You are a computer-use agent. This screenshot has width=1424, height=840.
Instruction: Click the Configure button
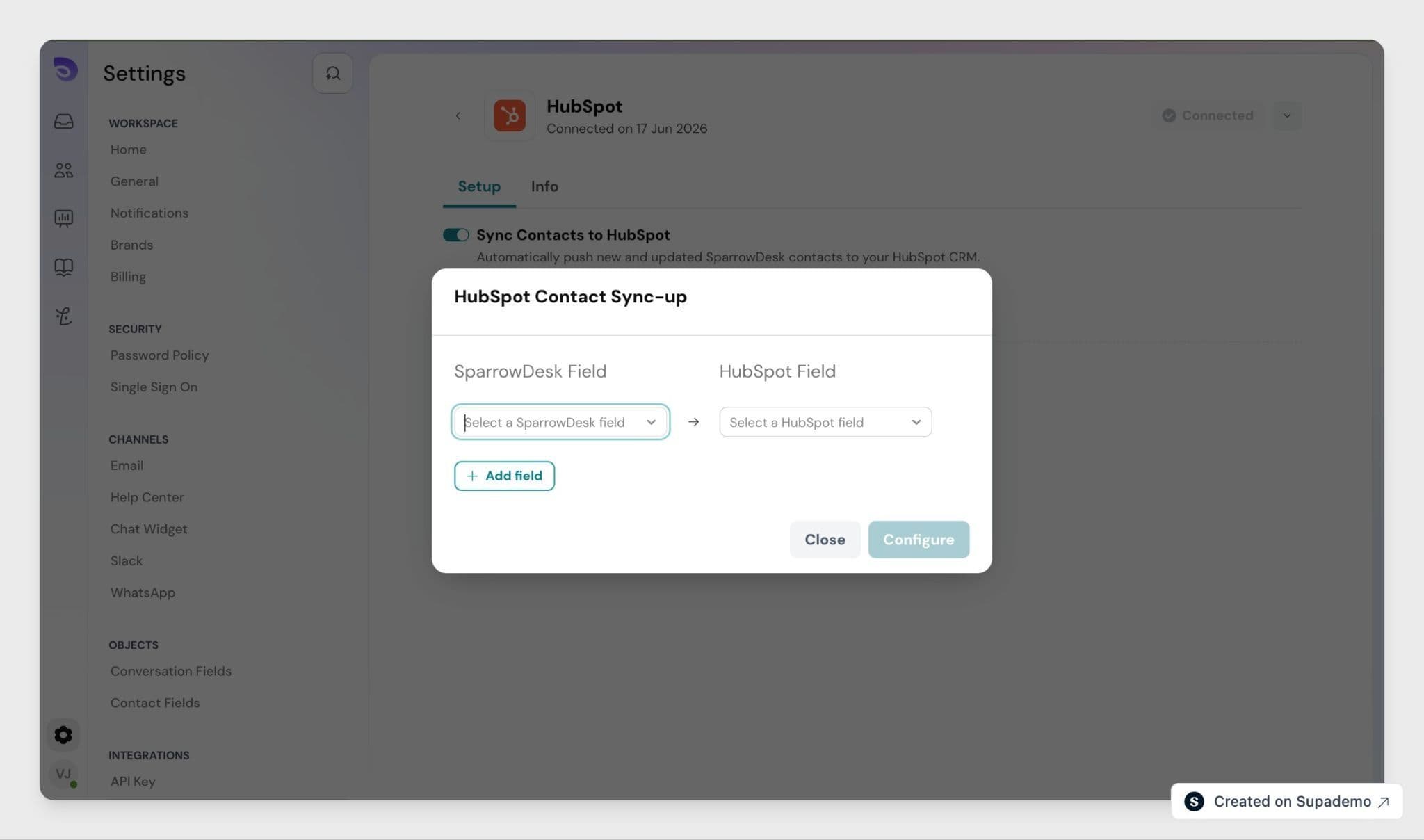919,540
